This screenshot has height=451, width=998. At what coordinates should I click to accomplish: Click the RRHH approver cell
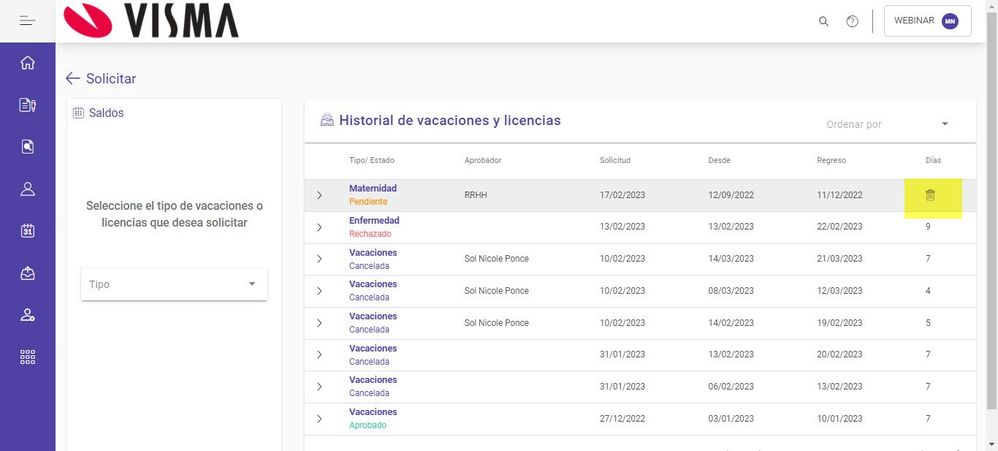click(475, 195)
